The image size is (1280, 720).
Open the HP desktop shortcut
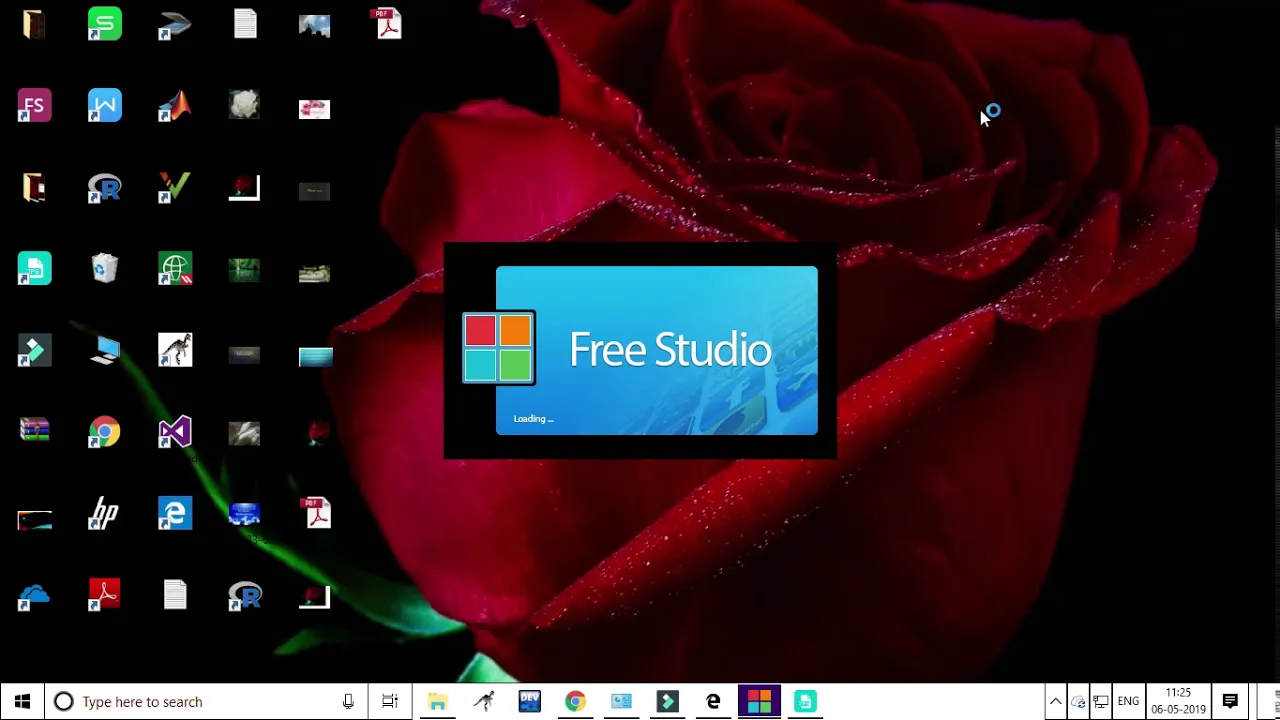[x=105, y=514]
